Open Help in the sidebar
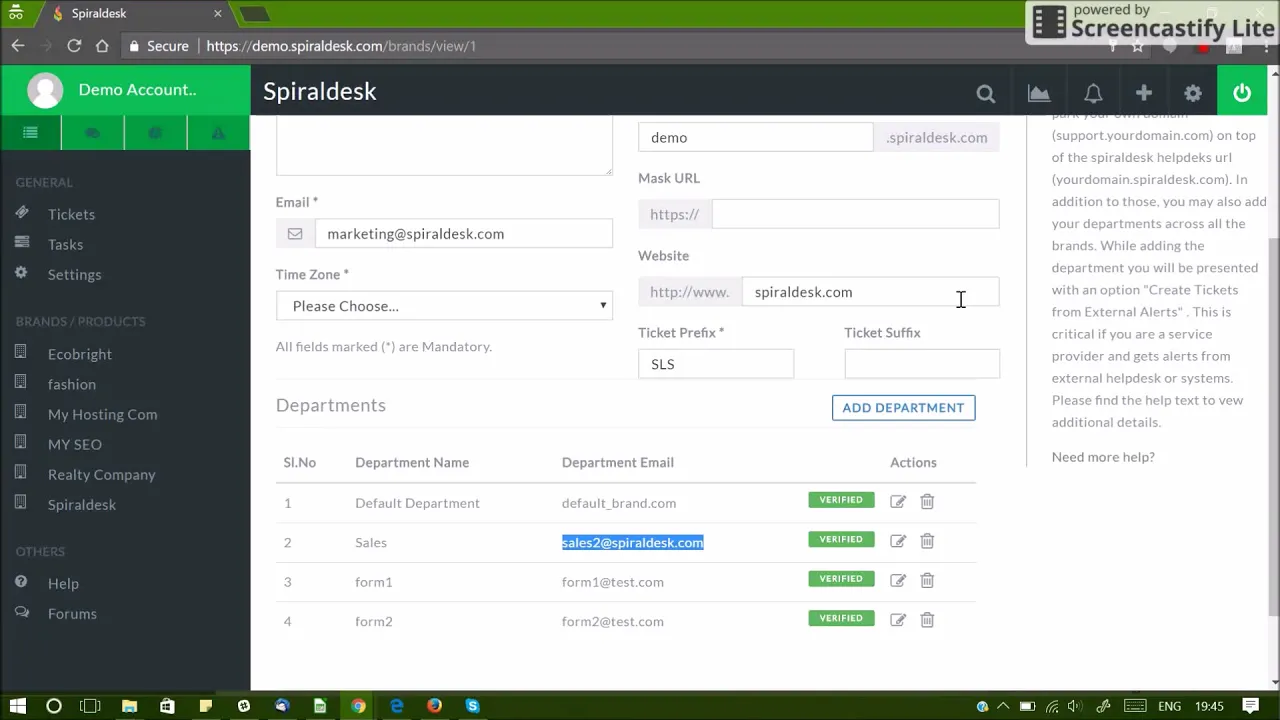 (63, 583)
